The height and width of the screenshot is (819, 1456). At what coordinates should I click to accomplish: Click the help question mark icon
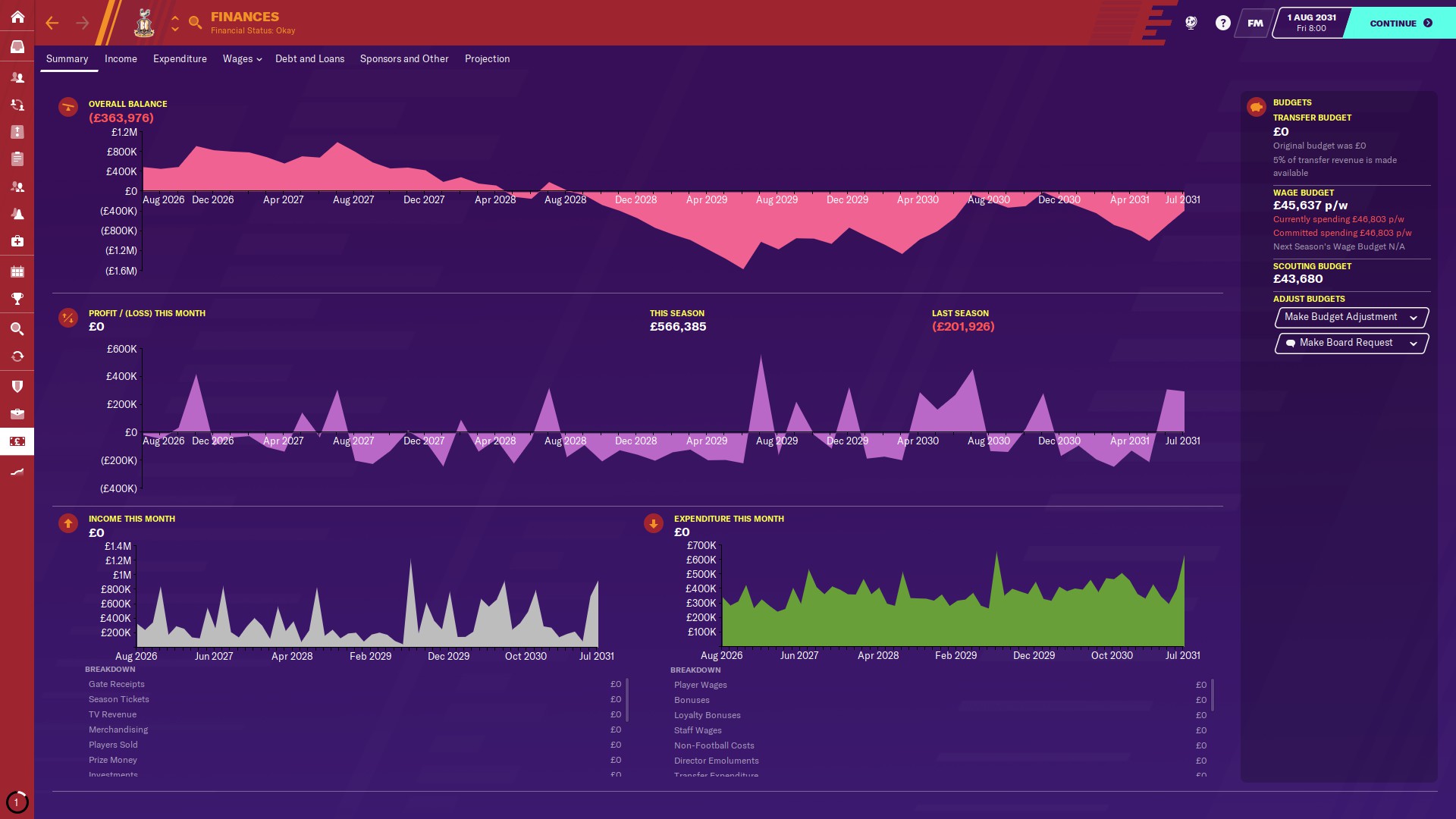pyautogui.click(x=1222, y=23)
